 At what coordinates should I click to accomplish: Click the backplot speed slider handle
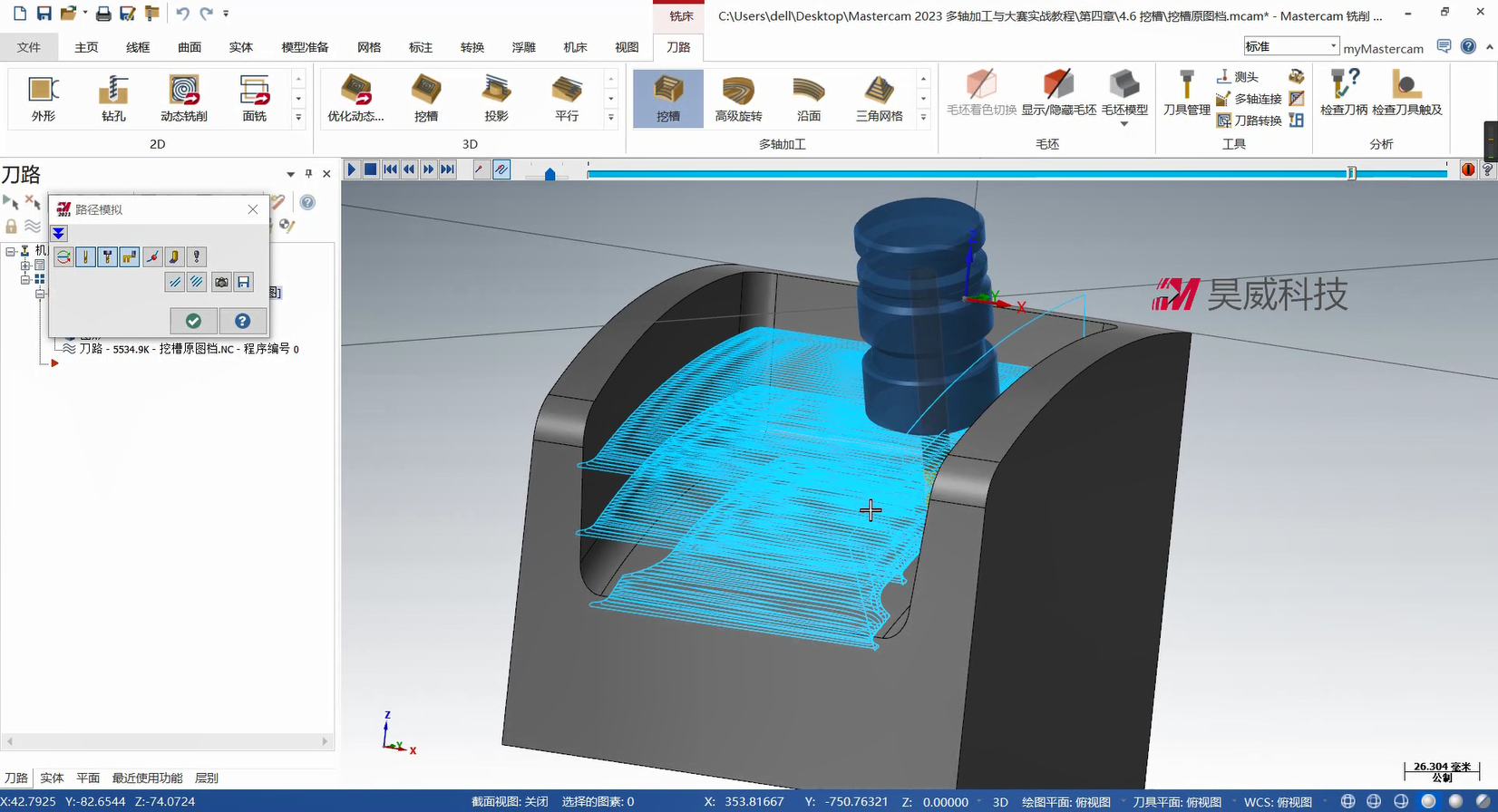pos(550,173)
